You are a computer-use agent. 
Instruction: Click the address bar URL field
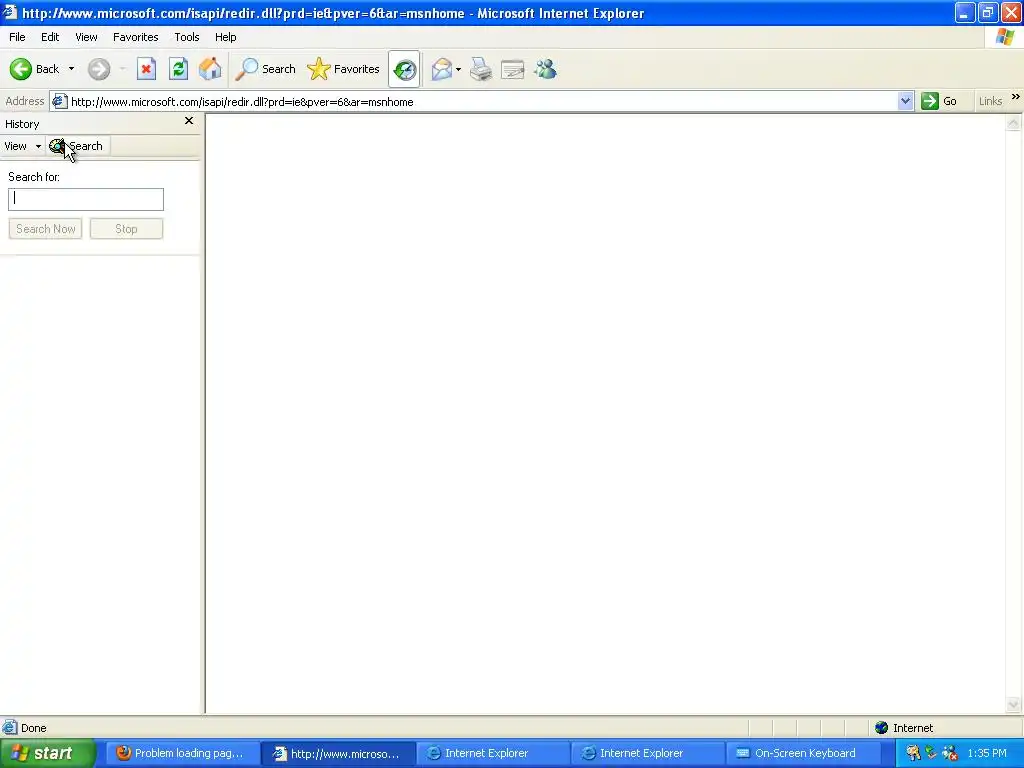click(483, 102)
